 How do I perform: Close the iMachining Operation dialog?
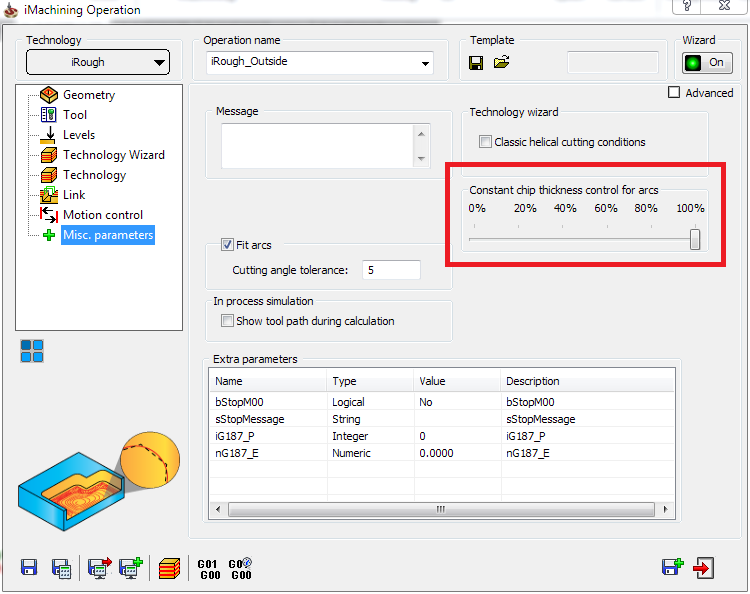[x=725, y=7]
